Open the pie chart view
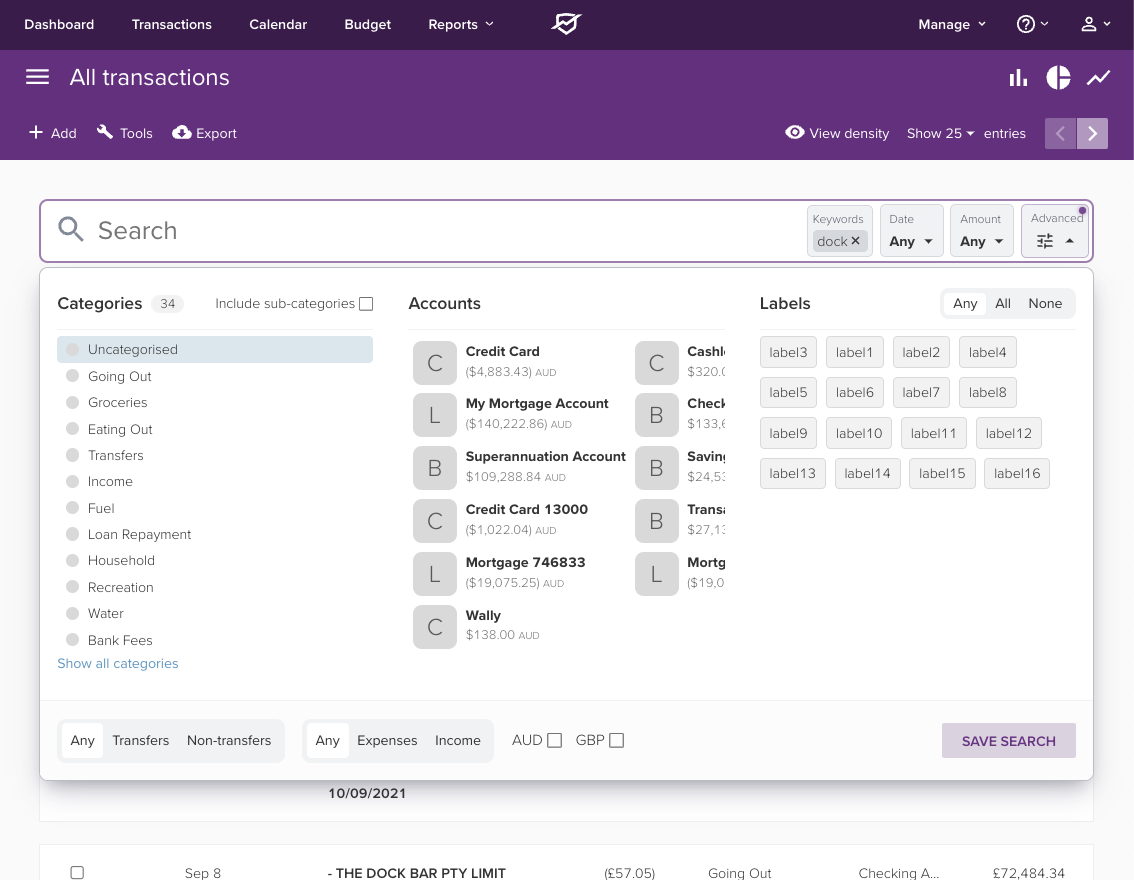The image size is (1134, 880). [x=1058, y=77]
